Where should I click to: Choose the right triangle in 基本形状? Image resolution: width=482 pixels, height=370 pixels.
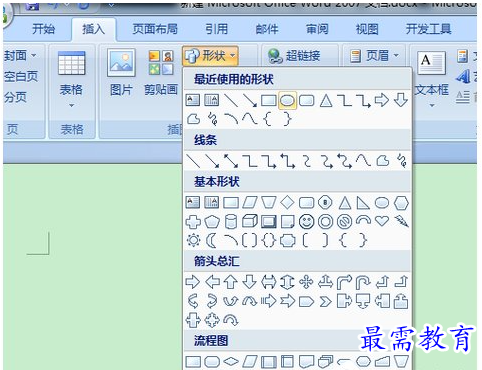(363, 202)
